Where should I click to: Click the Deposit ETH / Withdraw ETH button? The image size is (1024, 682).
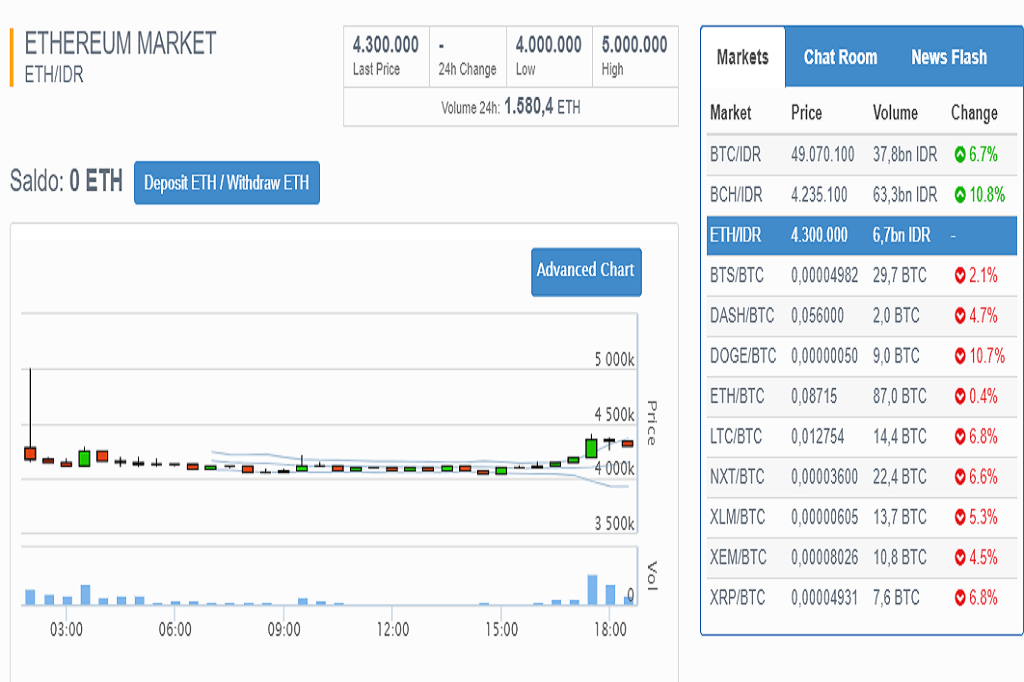227,183
